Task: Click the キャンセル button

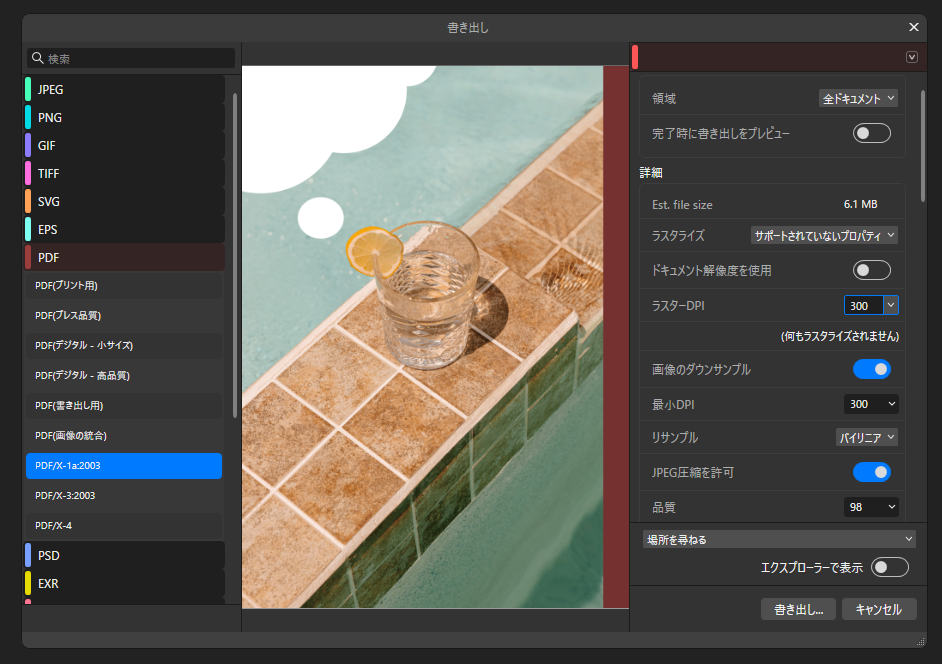Action: (x=879, y=609)
